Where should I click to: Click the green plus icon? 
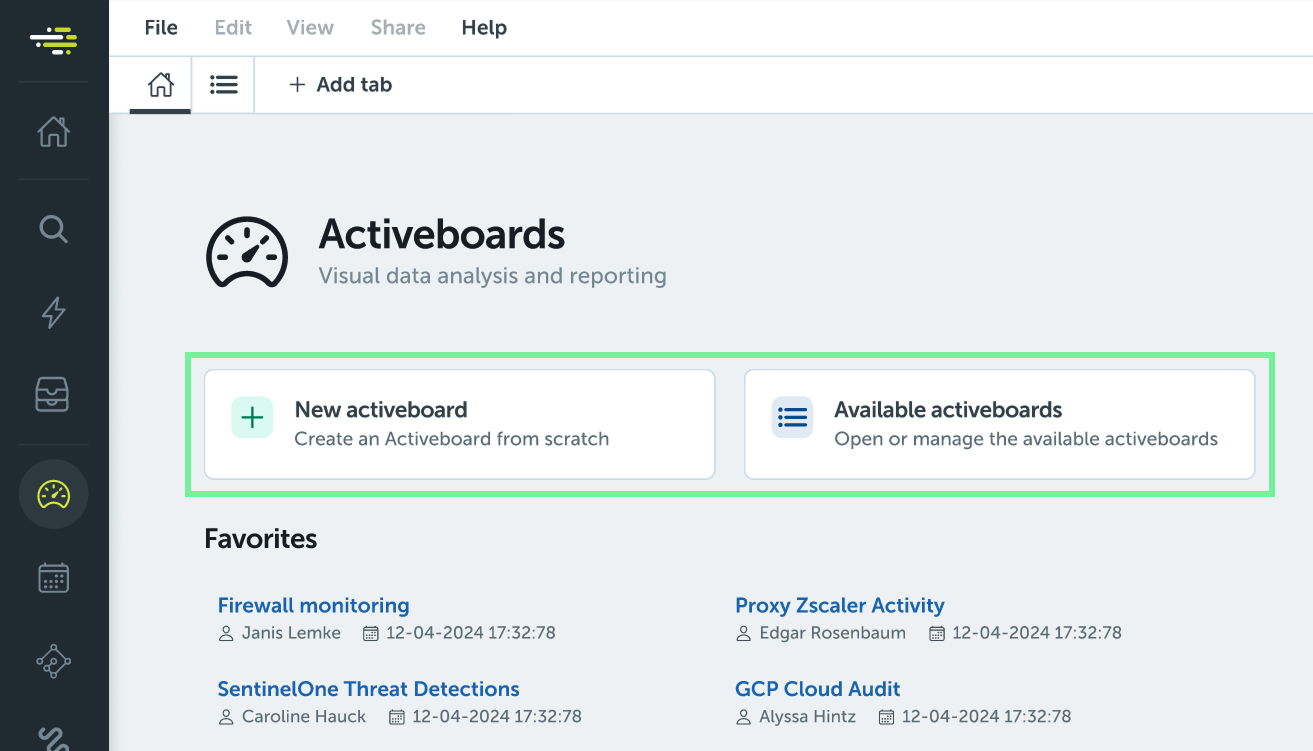252,417
